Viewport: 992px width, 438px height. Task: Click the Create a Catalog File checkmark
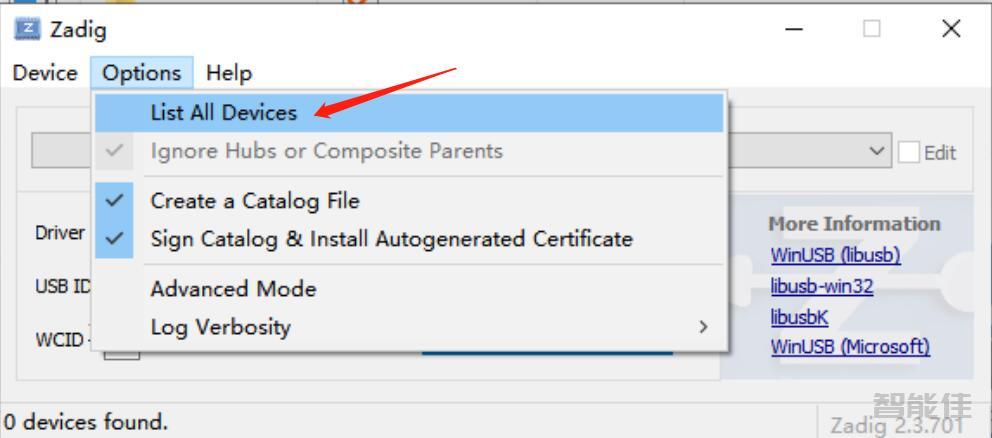116,200
